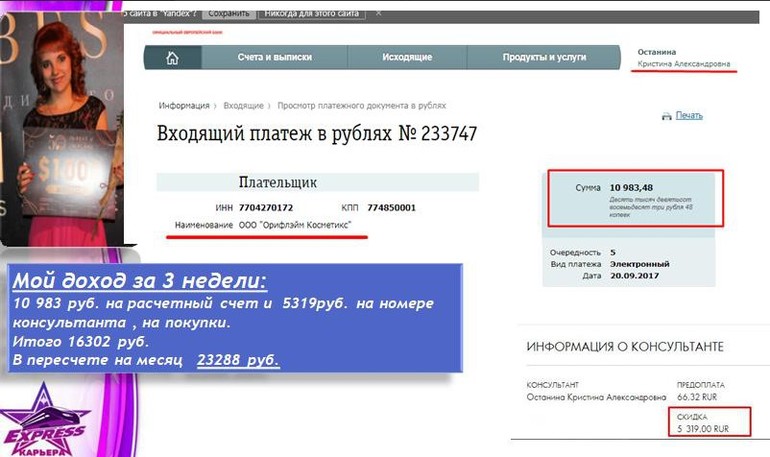The height and width of the screenshot is (457, 770).
Task: Click the small red bank logo
Action: coord(188,34)
